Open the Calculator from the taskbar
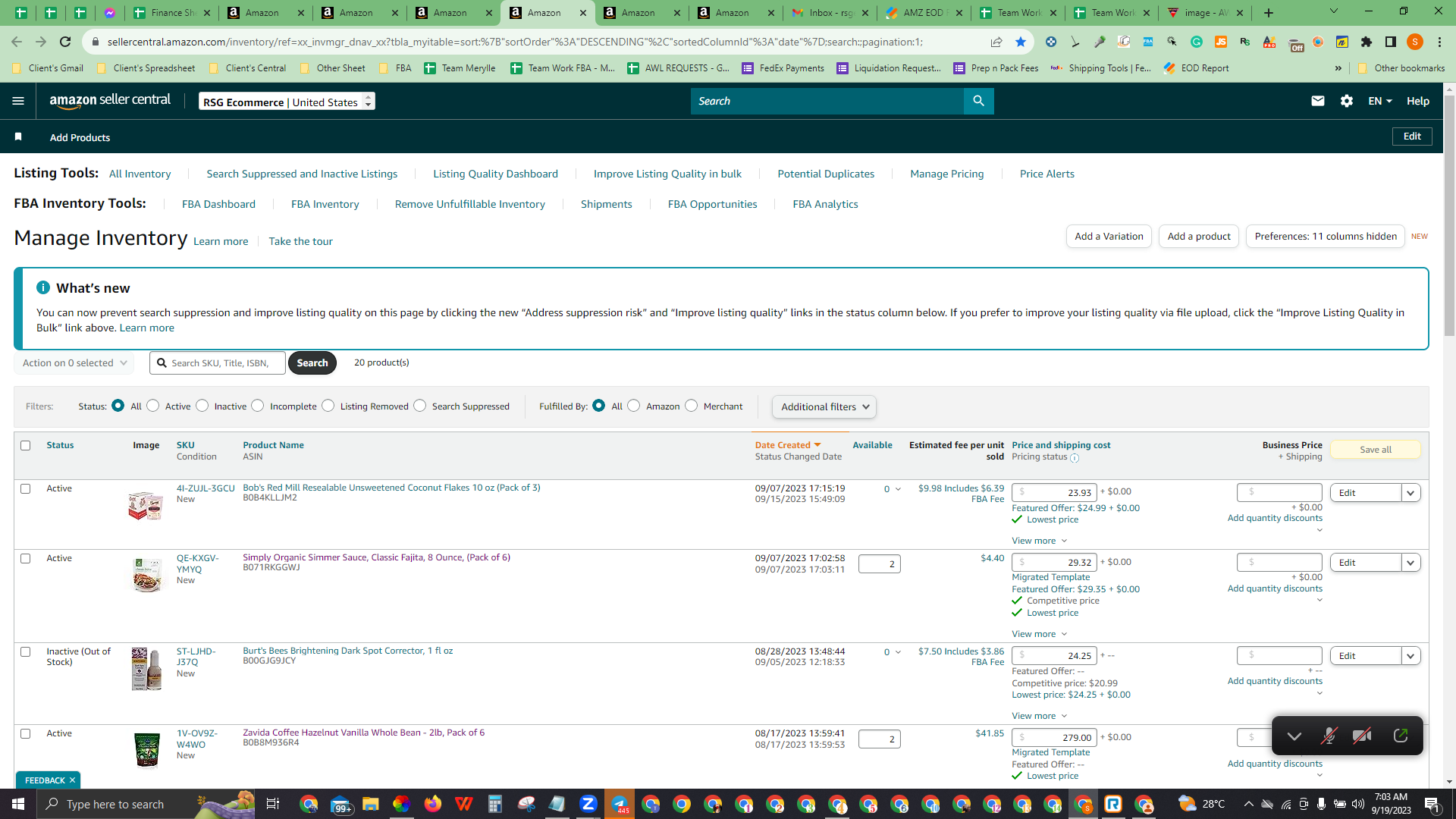Viewport: 1456px width, 819px height. tap(495, 804)
